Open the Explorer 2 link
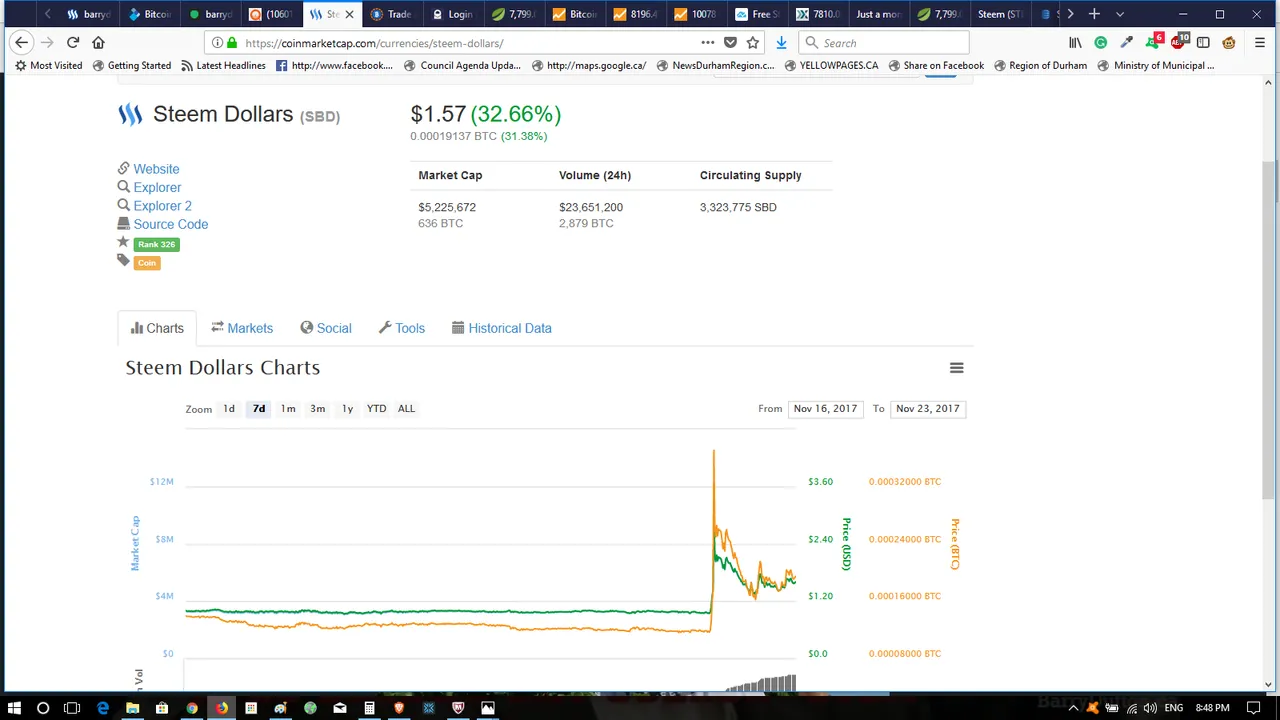 162,206
